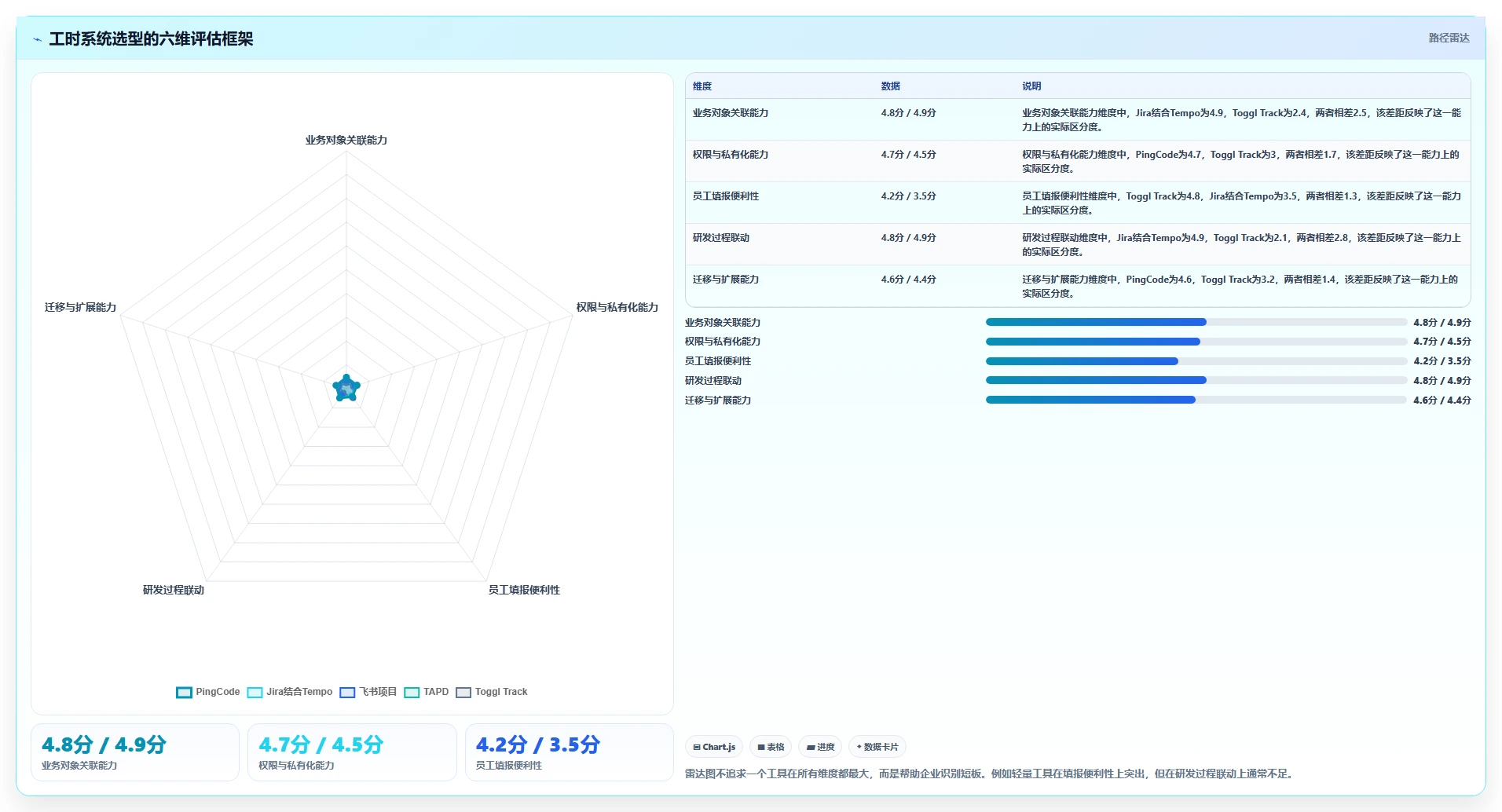Select table cell 迁移与扩展能力
Image resolution: width=1502 pixels, height=812 pixels.
click(x=726, y=280)
